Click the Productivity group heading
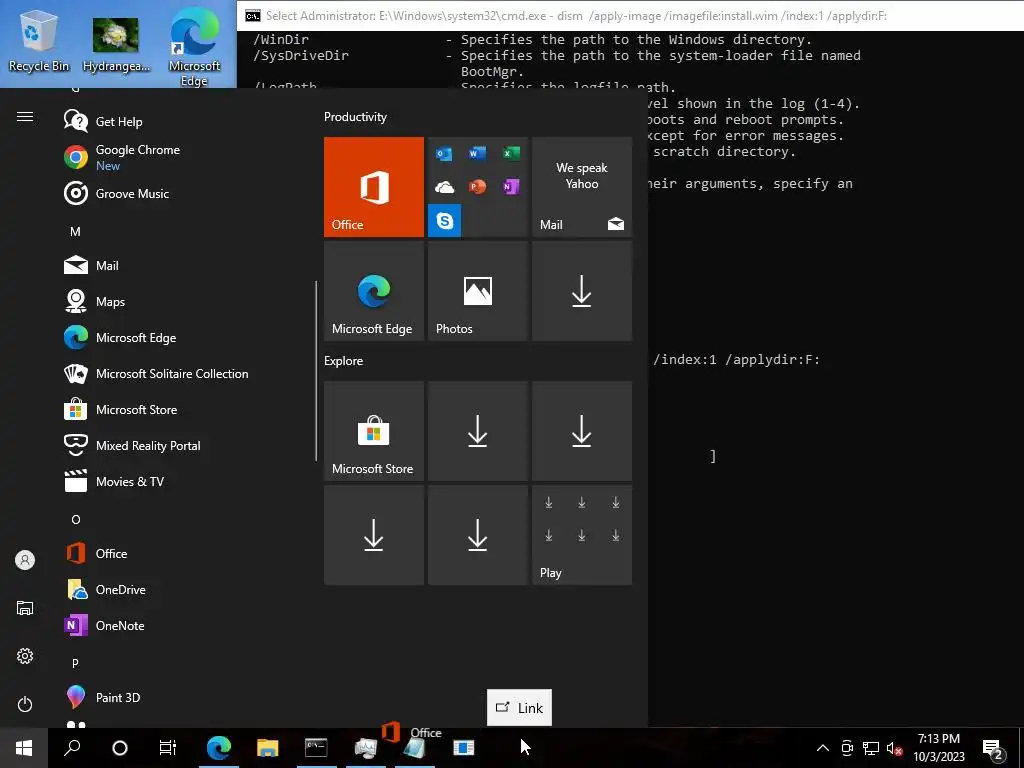This screenshot has height=768, width=1024. (x=355, y=117)
